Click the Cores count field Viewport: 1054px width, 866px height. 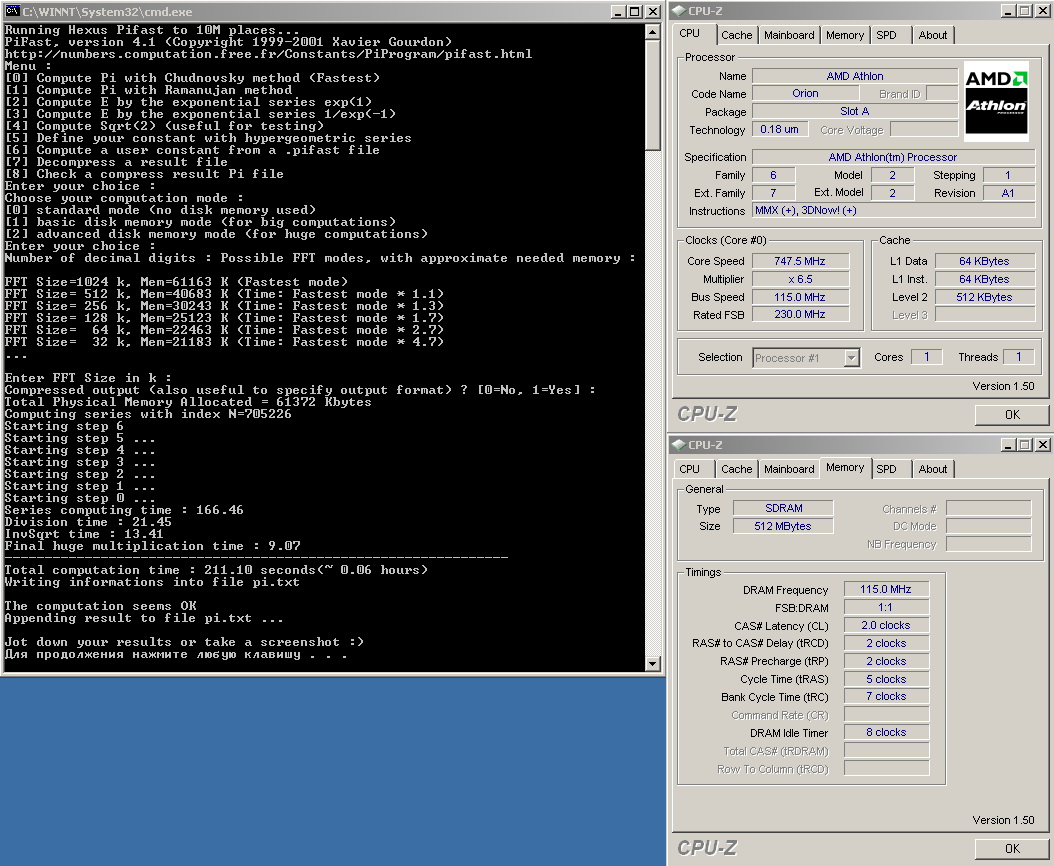click(x=926, y=357)
